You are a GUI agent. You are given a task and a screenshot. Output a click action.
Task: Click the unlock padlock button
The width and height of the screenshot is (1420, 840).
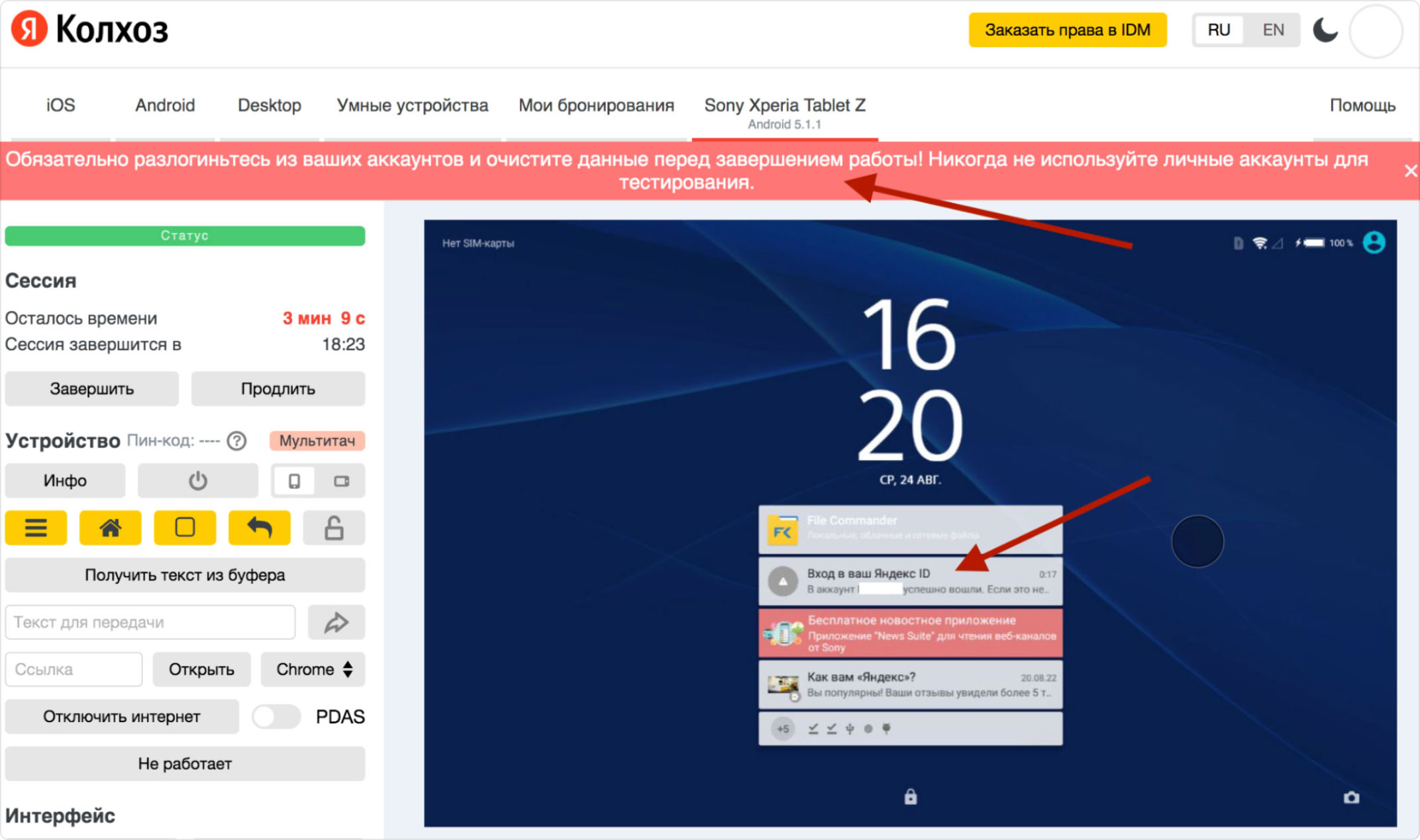tap(334, 528)
